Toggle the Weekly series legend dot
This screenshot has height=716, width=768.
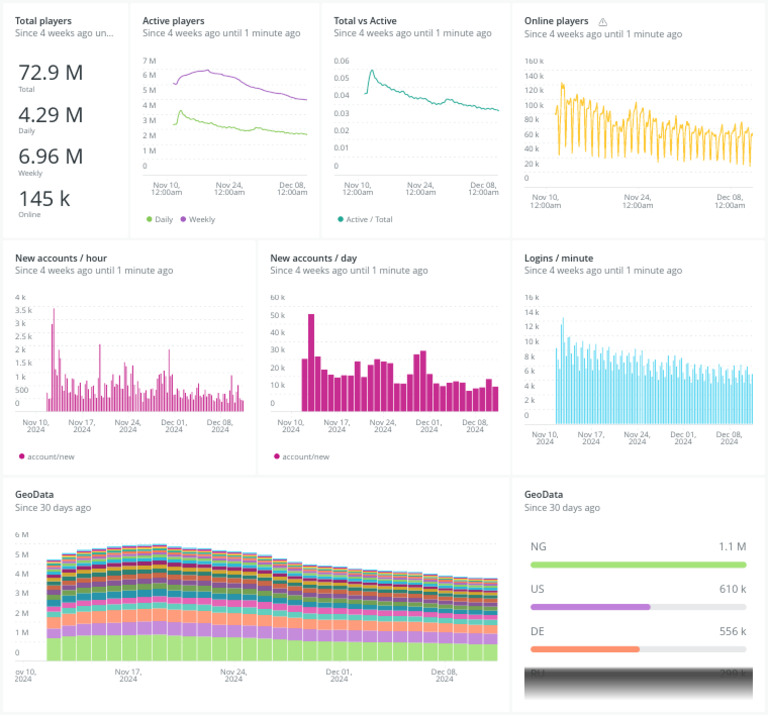coord(183,219)
